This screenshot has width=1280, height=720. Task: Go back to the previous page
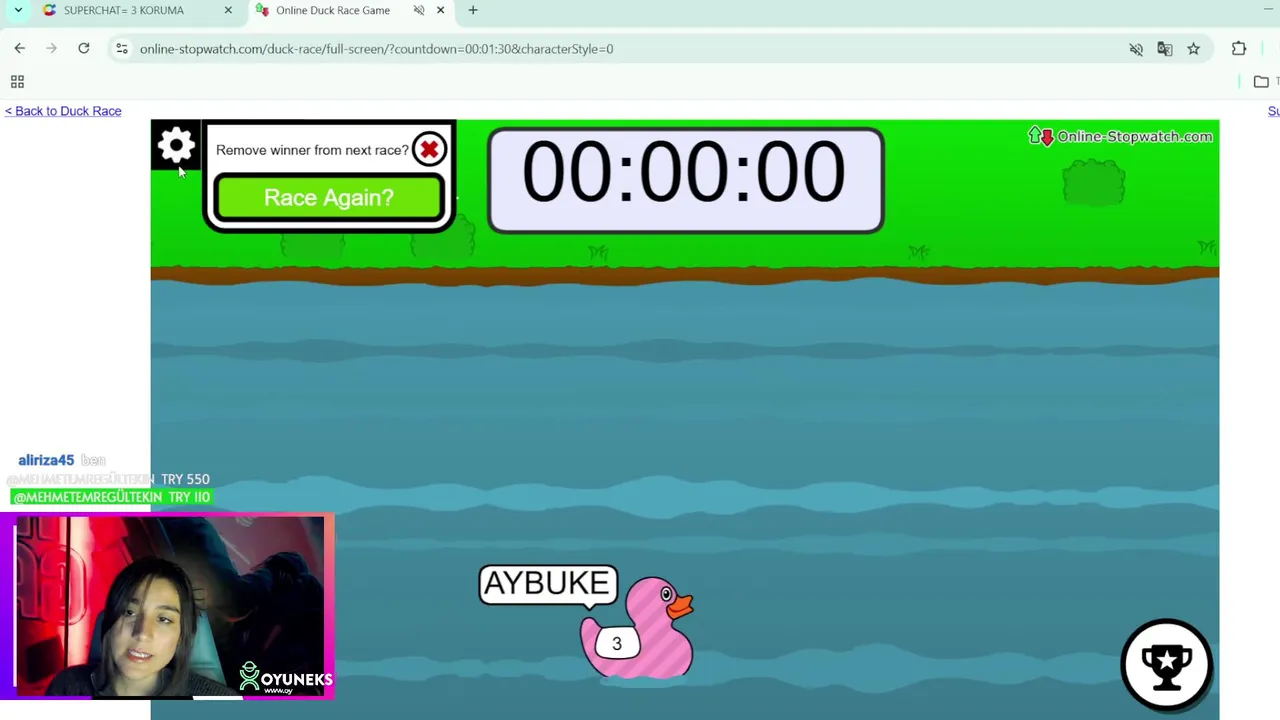coord(20,48)
